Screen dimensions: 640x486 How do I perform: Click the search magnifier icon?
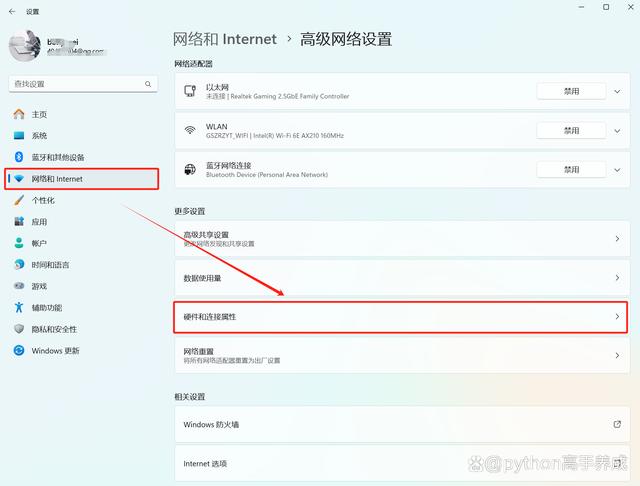[148, 84]
